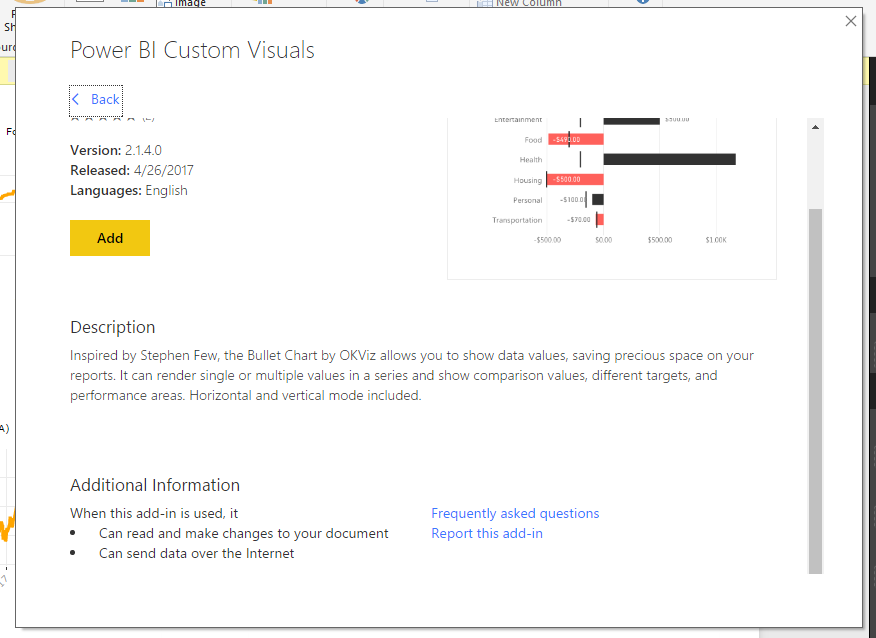Open Frequently asked questions link
Screen dimensions: 876x638
pyautogui.click(x=515, y=513)
